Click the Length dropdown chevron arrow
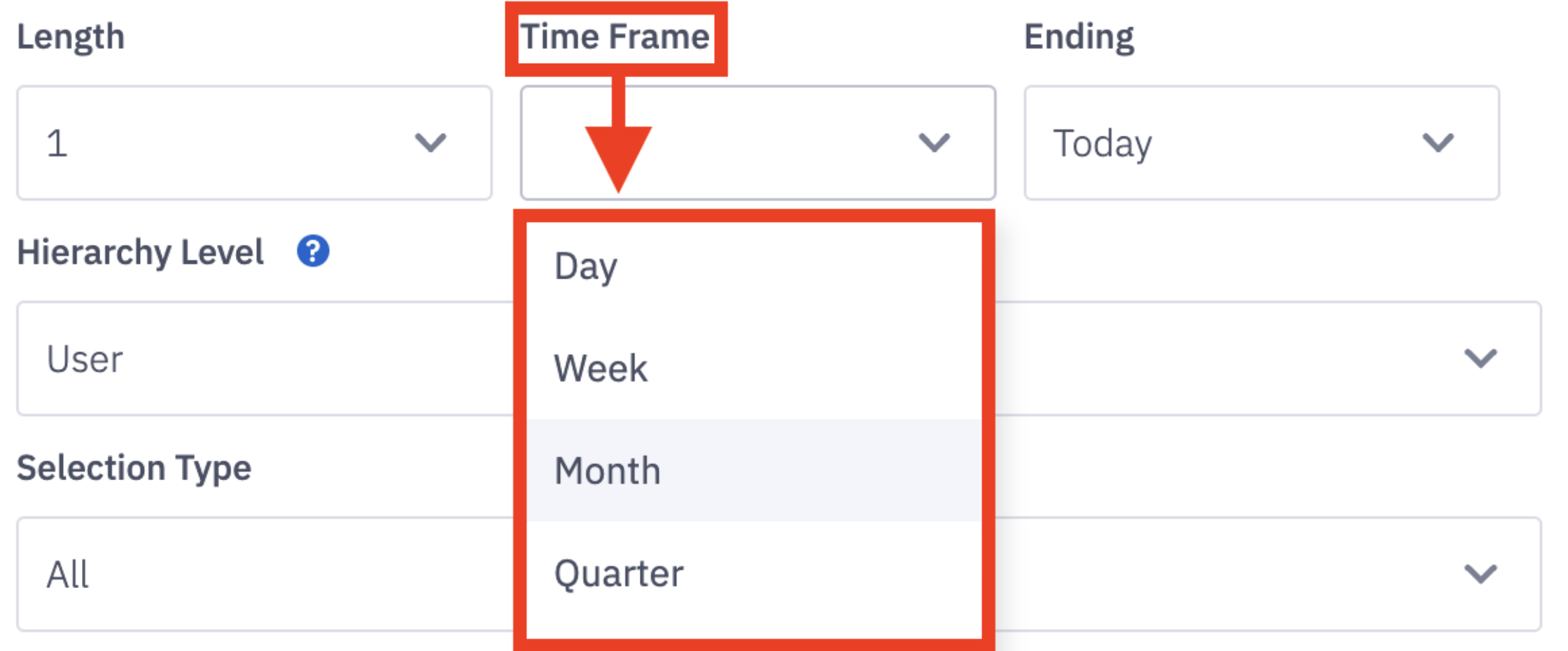This screenshot has height=651, width=1568. [x=430, y=143]
